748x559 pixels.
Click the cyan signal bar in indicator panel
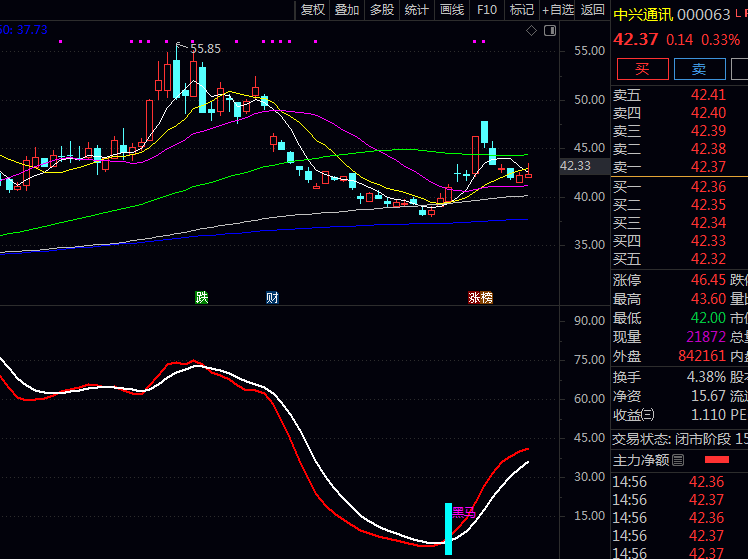448,527
